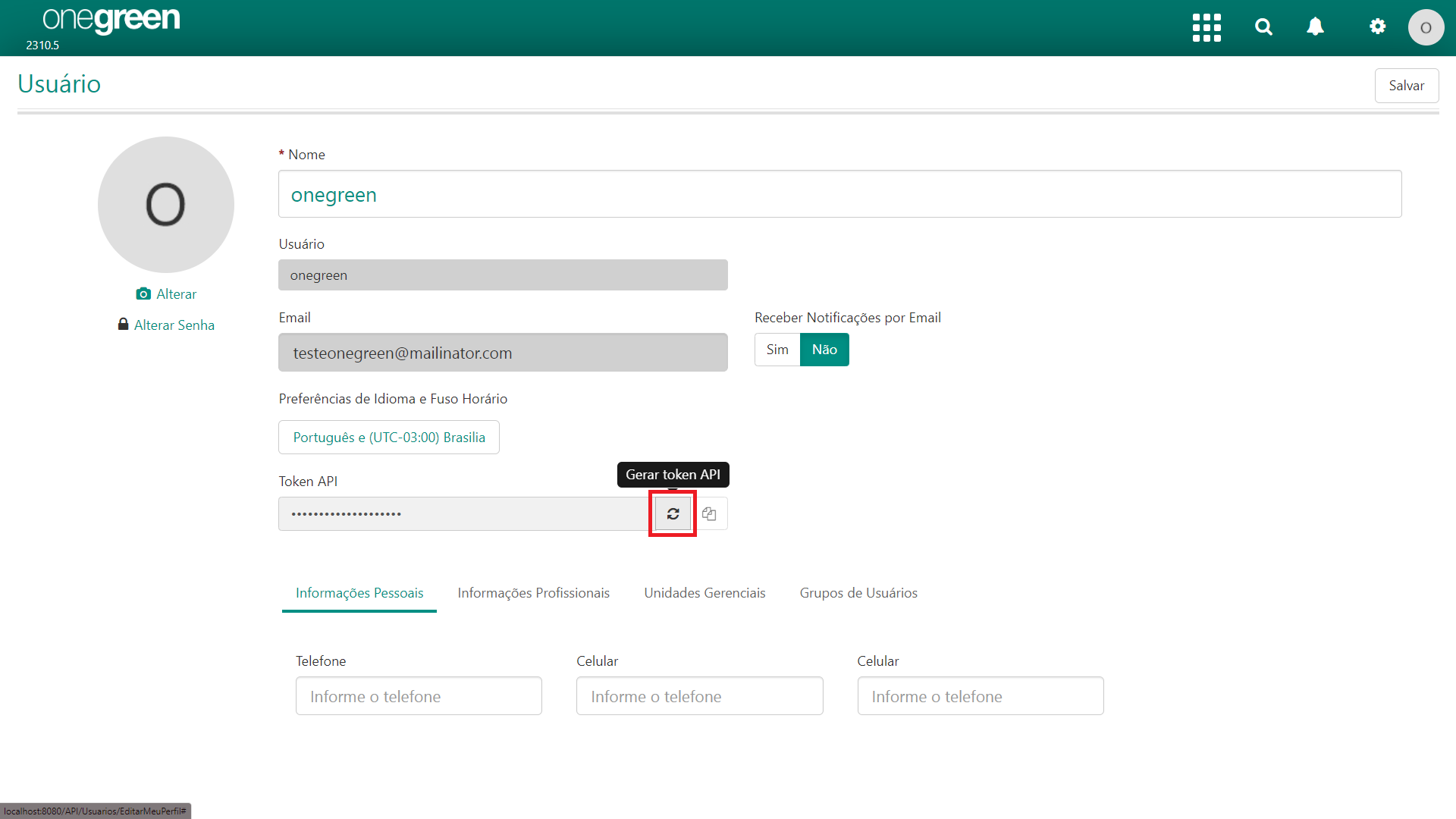This screenshot has height=819, width=1456.
Task: Focus the first Celular input field
Action: point(699,696)
